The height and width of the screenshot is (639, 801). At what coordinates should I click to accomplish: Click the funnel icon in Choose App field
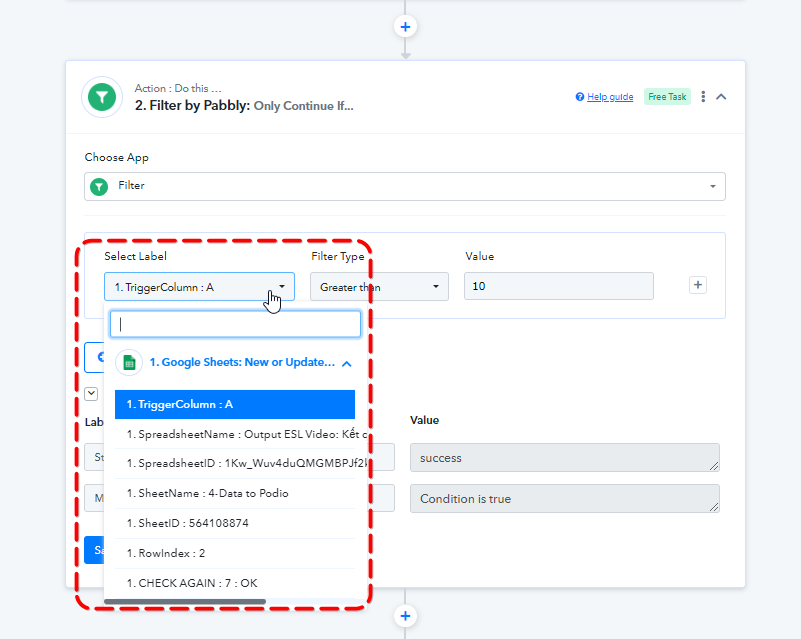coord(99,186)
